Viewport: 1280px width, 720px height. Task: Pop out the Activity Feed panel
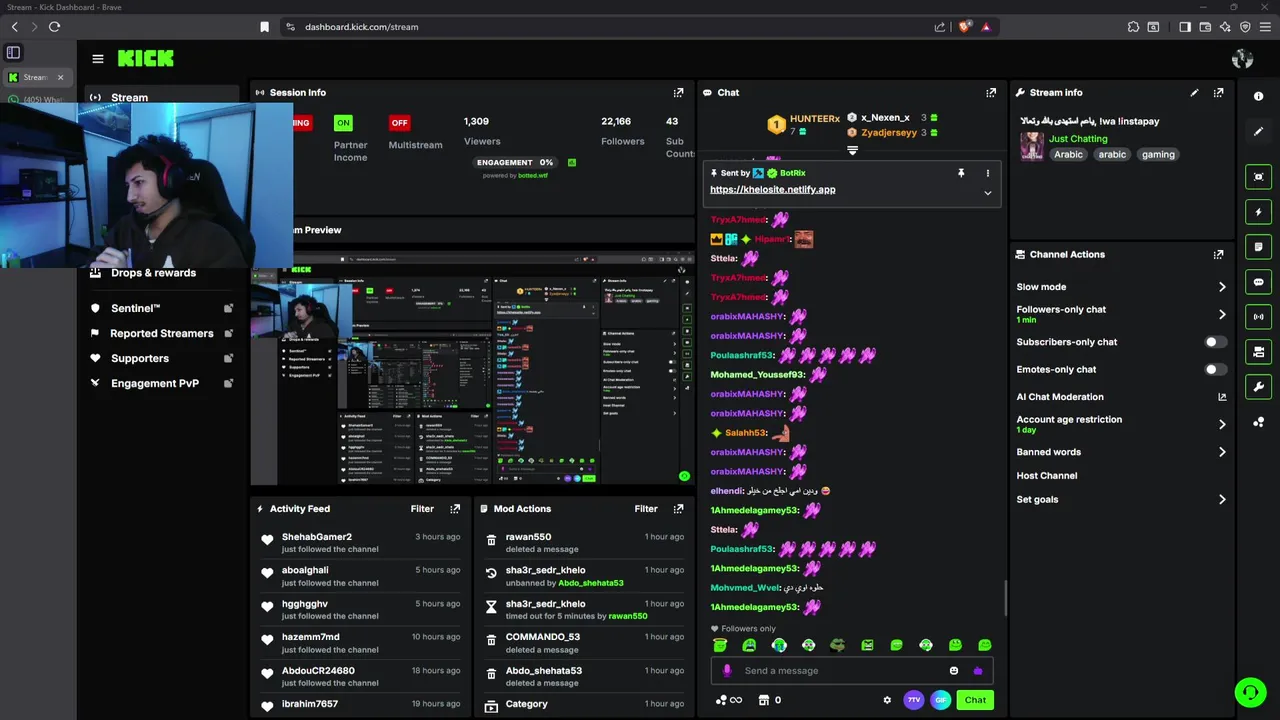[455, 508]
